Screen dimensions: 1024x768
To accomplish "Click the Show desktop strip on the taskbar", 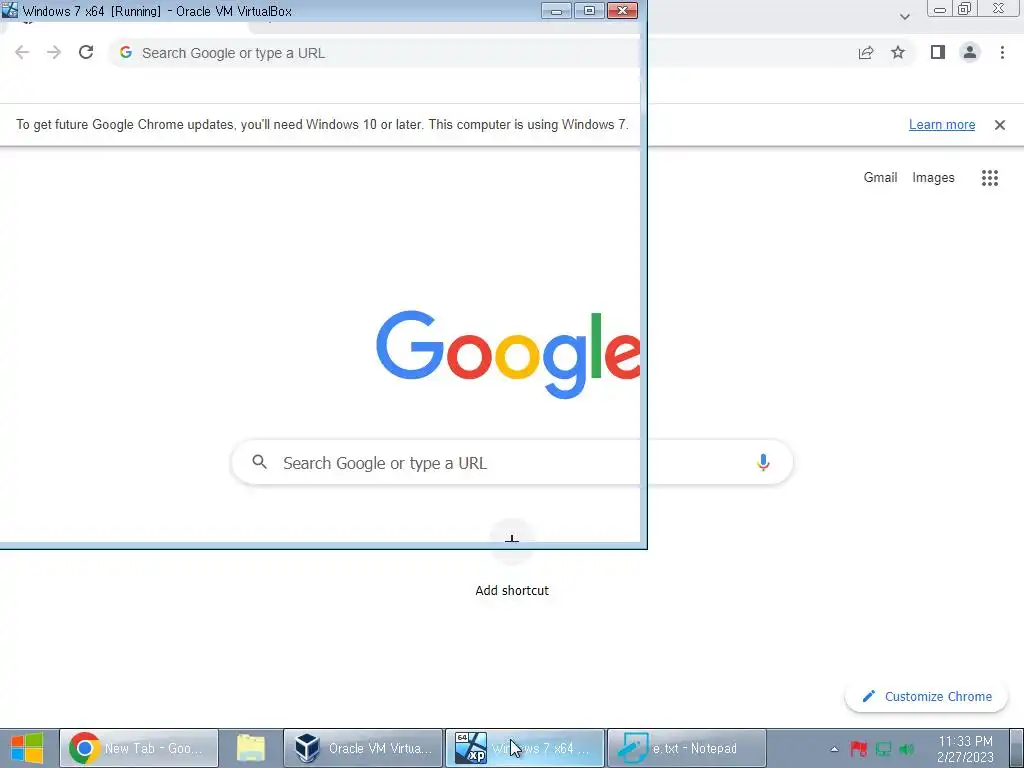I will pyautogui.click(x=1018, y=748).
